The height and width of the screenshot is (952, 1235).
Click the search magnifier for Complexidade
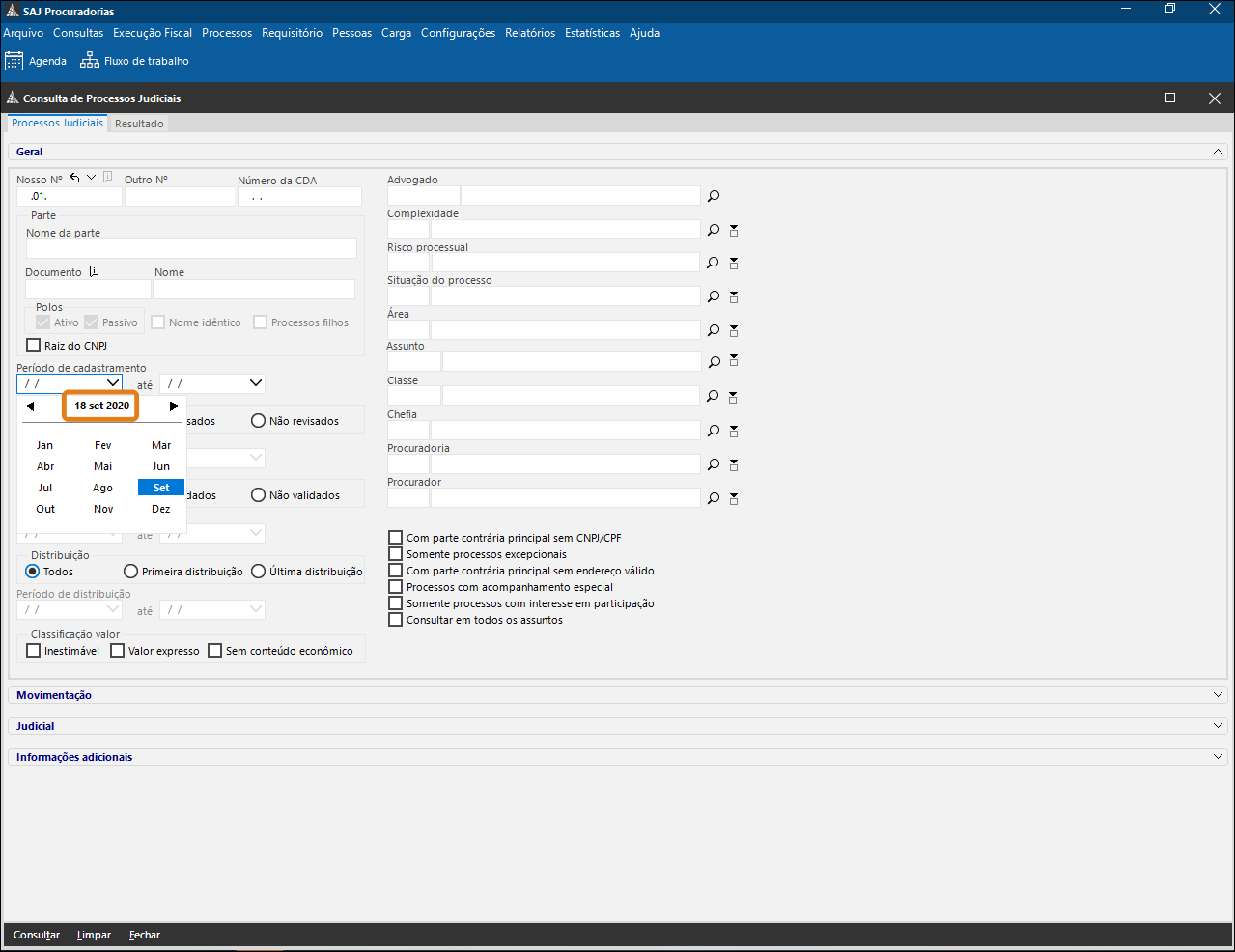714,230
